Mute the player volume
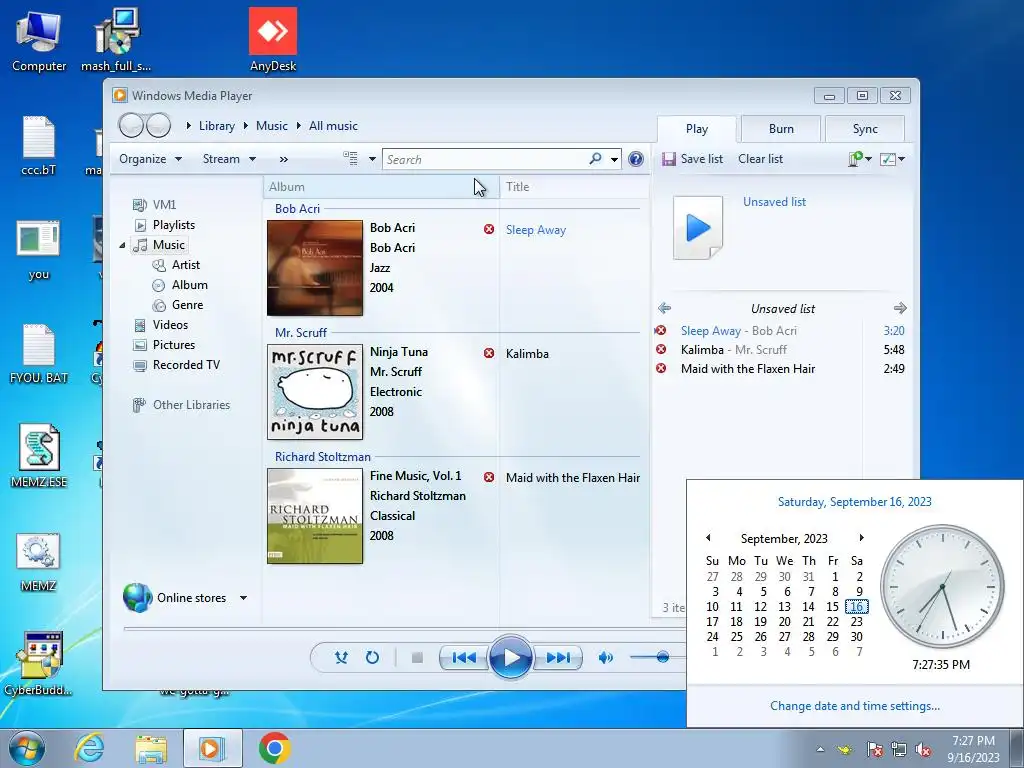 (x=605, y=658)
